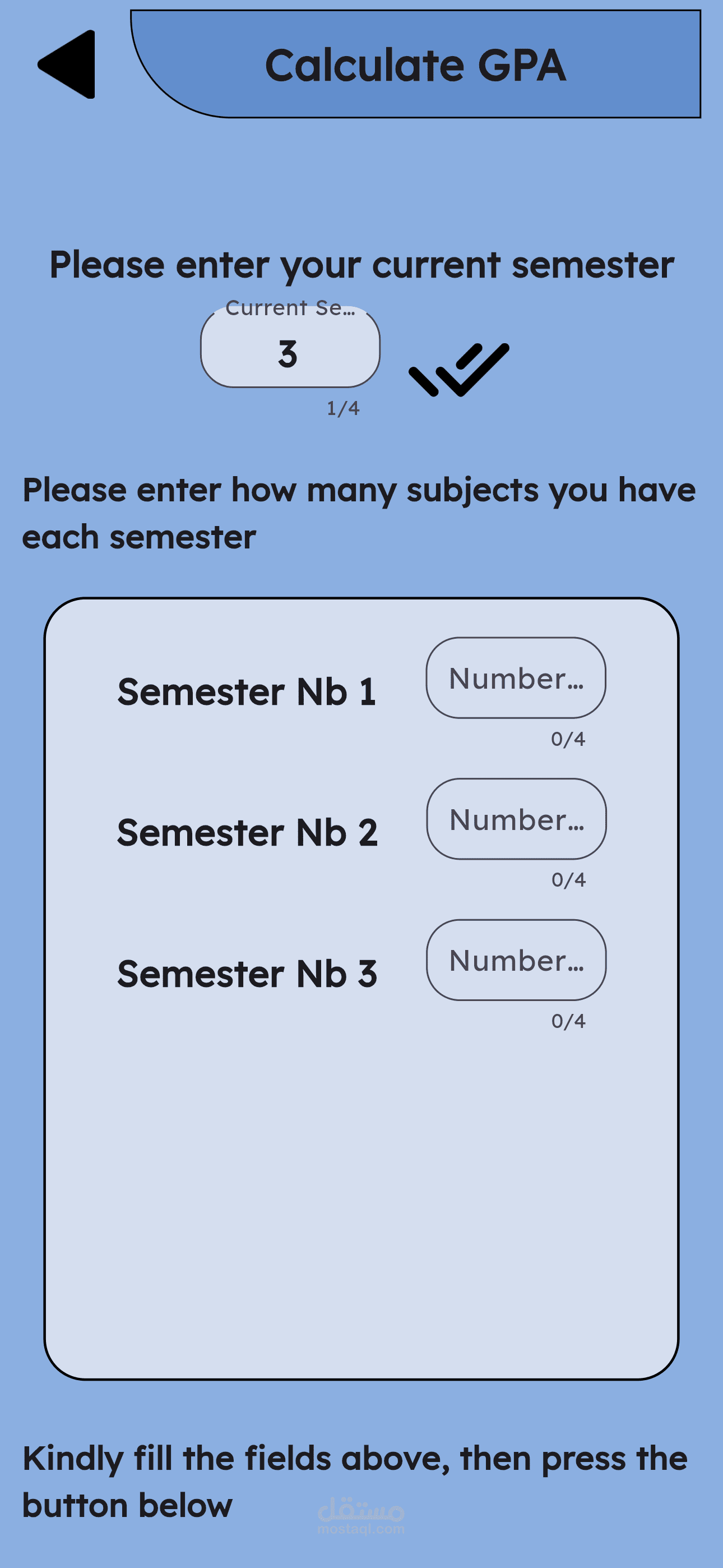Click the Semester Nb 3 label
This screenshot has height=1568, width=723.
click(x=247, y=974)
